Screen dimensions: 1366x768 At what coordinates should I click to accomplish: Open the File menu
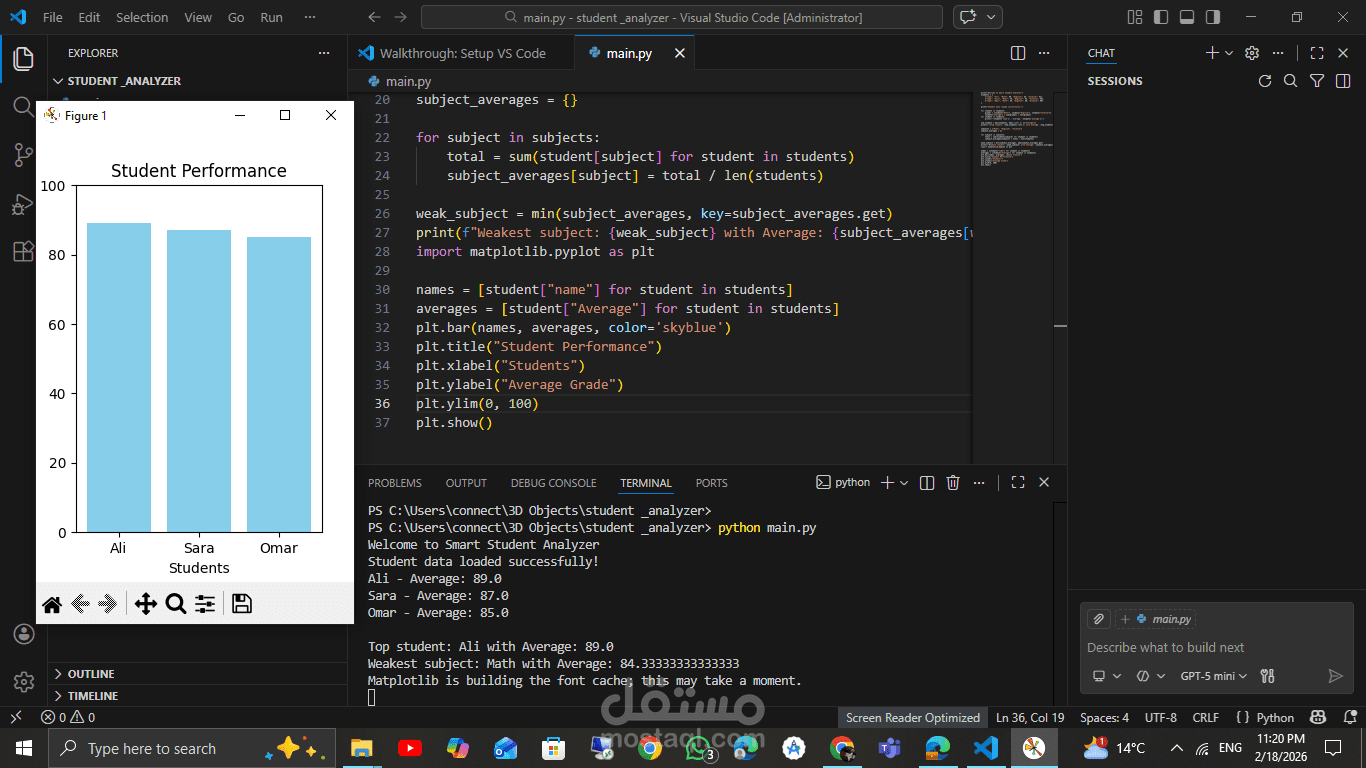(53, 17)
